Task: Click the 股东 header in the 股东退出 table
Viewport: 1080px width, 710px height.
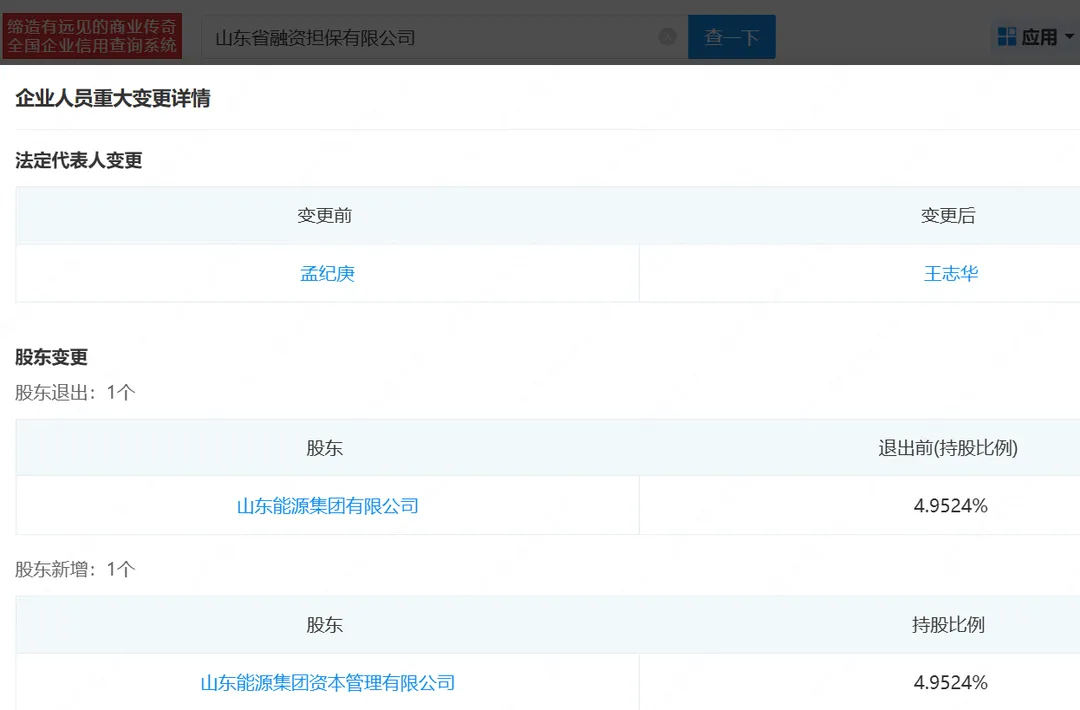Action: pos(324,448)
